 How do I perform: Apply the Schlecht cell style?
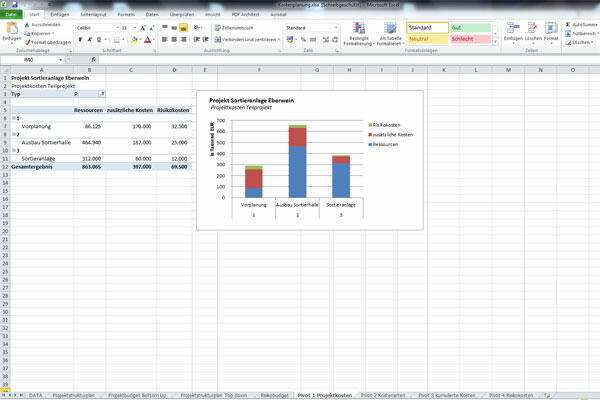(472, 38)
